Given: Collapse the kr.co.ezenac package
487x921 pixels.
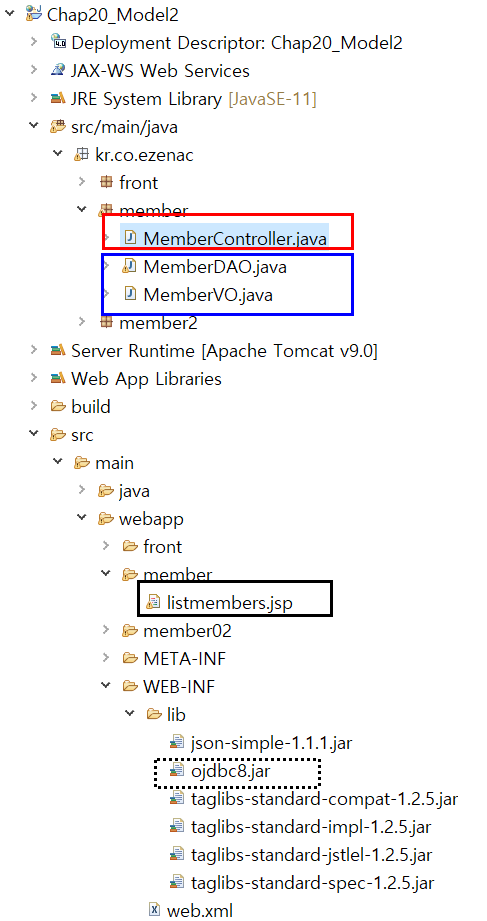Looking at the screenshot, I should tap(58, 154).
